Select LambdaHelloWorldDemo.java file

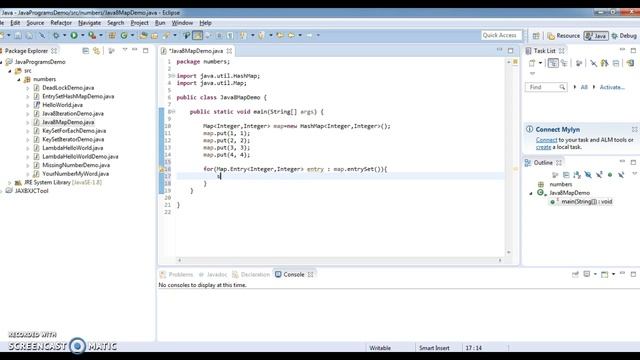pyautogui.click(x=80, y=157)
